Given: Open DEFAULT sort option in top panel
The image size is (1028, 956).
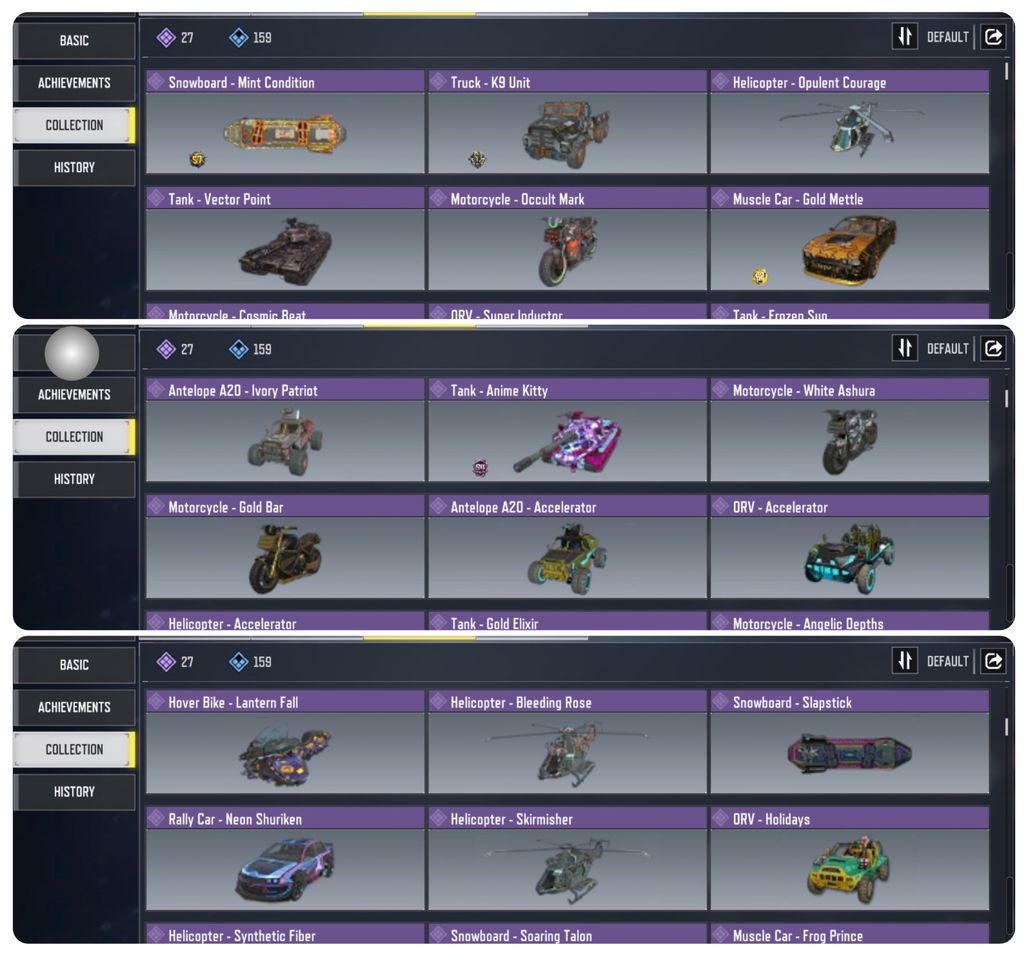Looking at the screenshot, I should pos(947,37).
